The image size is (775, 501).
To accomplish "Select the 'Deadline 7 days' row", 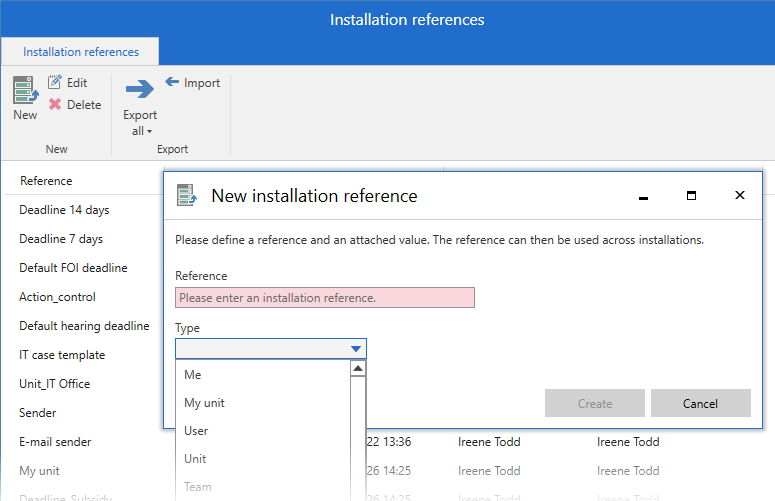I will [61, 239].
